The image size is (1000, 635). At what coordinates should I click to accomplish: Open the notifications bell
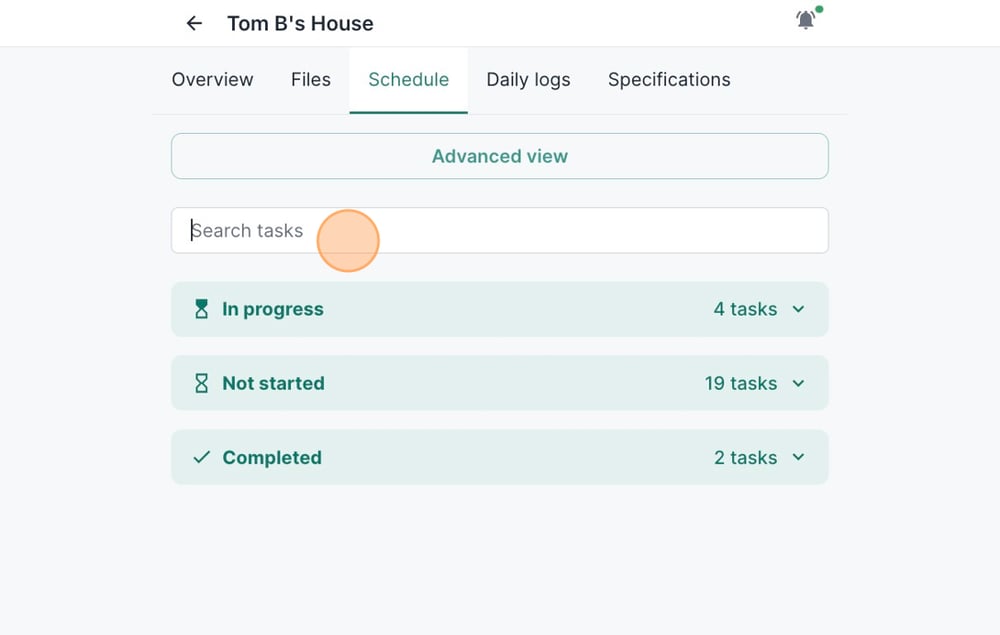click(x=806, y=20)
